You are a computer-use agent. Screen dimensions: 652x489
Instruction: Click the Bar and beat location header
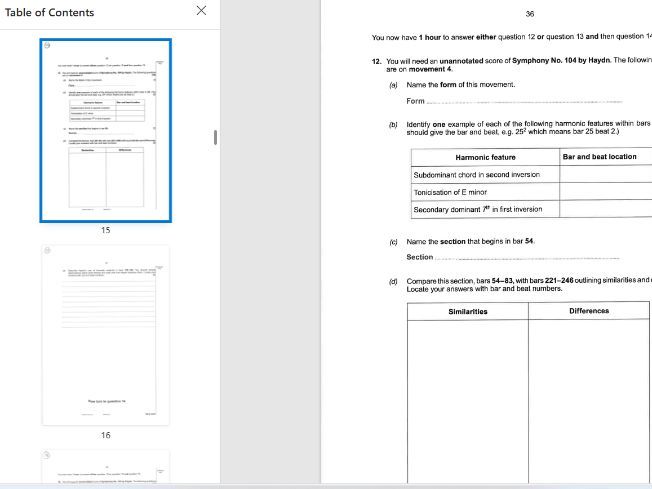[600, 157]
